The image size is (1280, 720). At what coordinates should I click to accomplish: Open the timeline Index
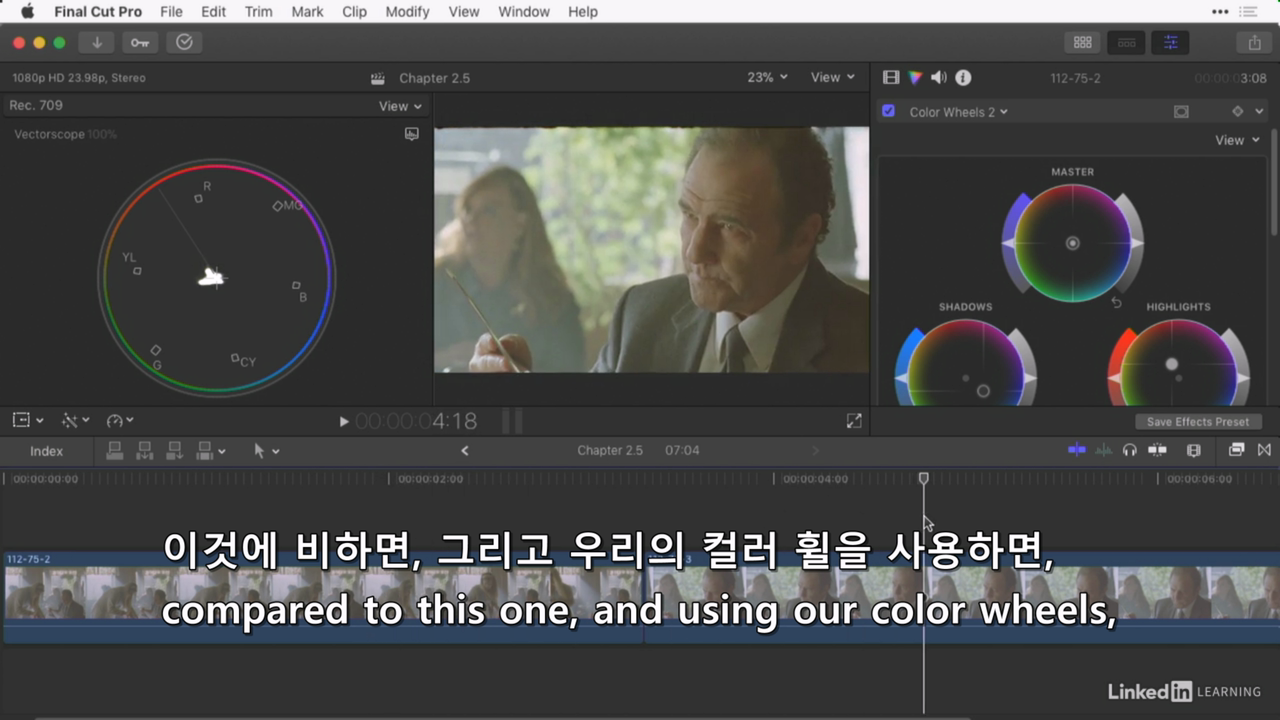(46, 451)
